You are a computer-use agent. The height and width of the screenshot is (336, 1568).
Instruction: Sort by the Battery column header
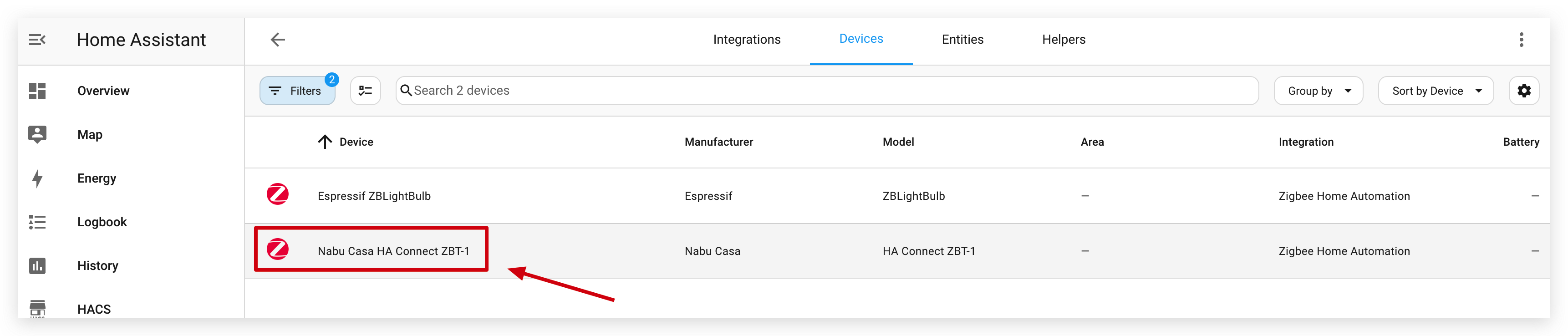[x=1521, y=143]
